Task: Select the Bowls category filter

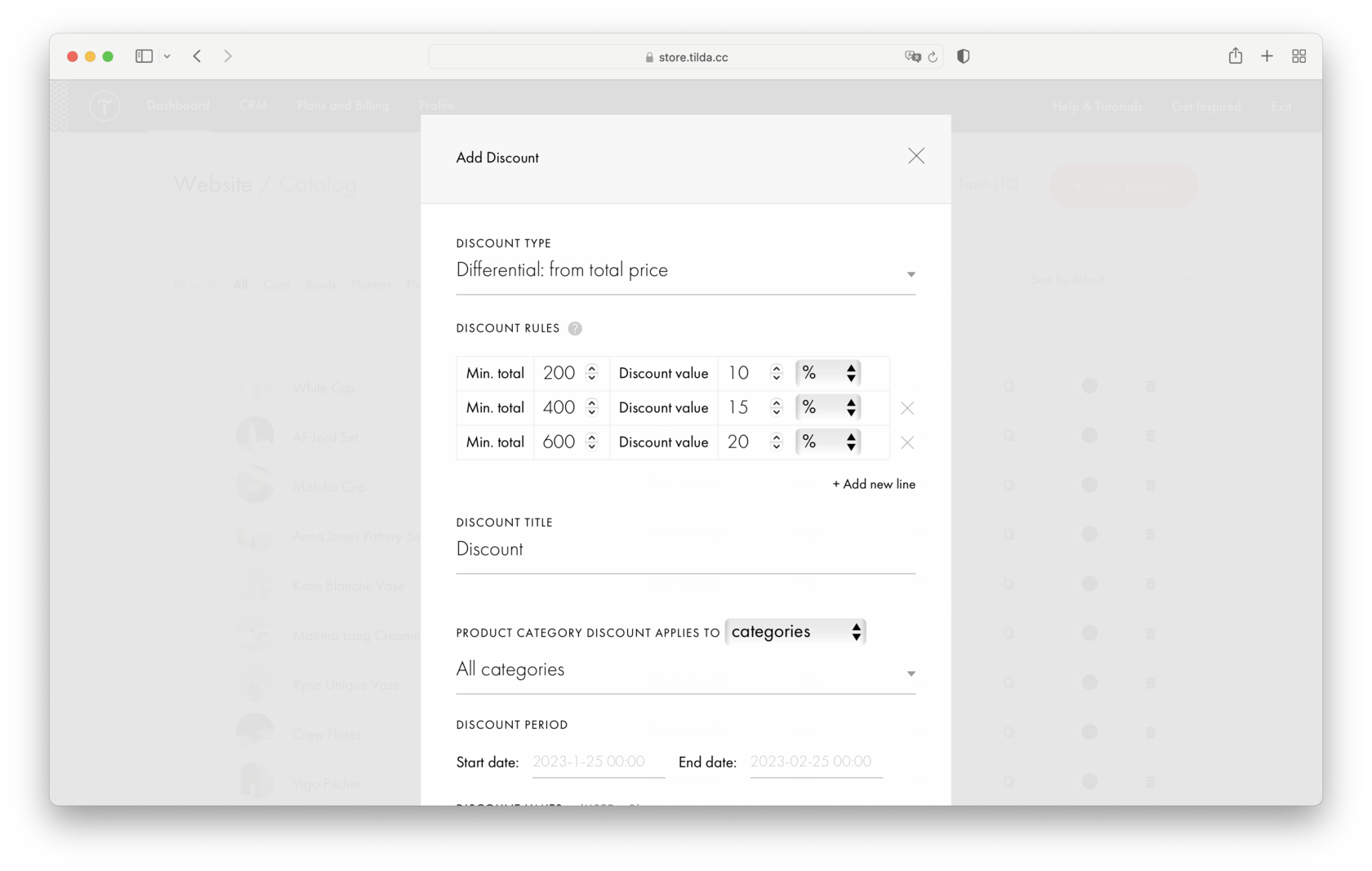Action: click(320, 285)
